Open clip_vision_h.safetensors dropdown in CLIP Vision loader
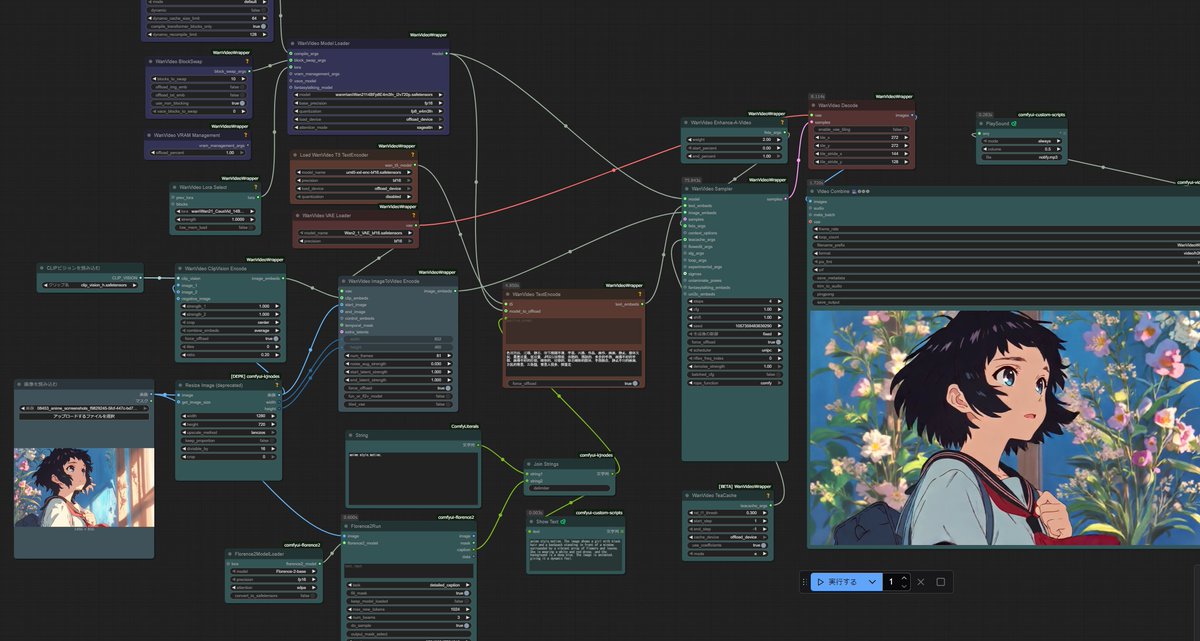 89,285
